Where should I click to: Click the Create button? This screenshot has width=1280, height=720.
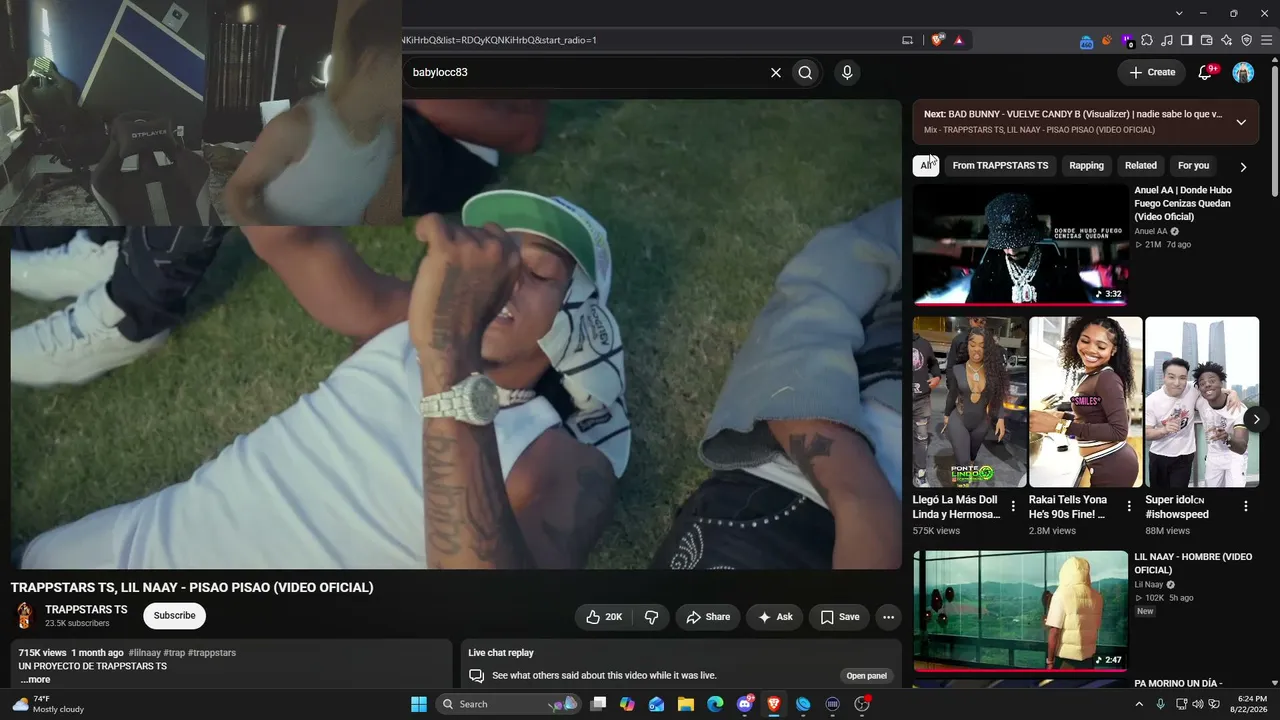point(1152,72)
